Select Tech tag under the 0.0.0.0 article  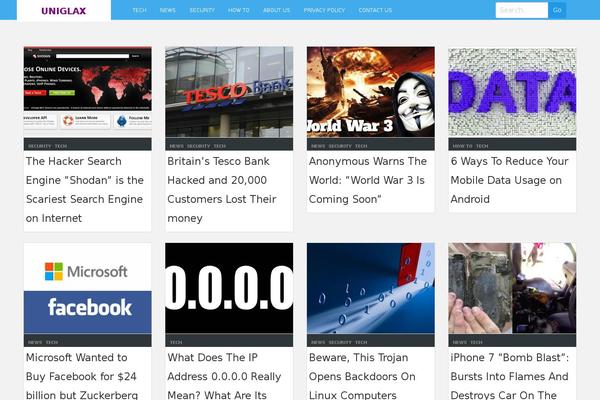[x=176, y=343]
